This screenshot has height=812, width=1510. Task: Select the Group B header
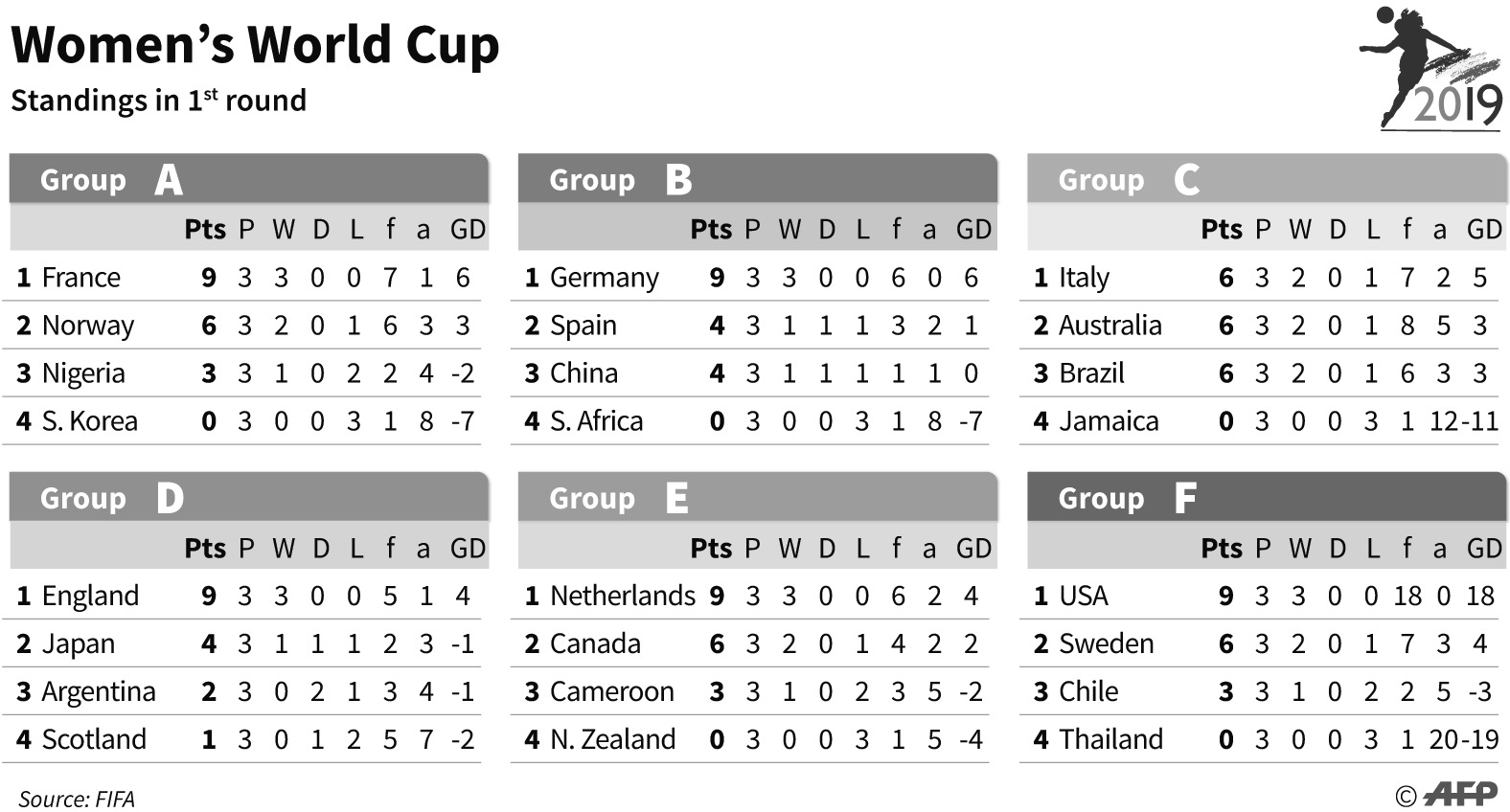[757, 179]
